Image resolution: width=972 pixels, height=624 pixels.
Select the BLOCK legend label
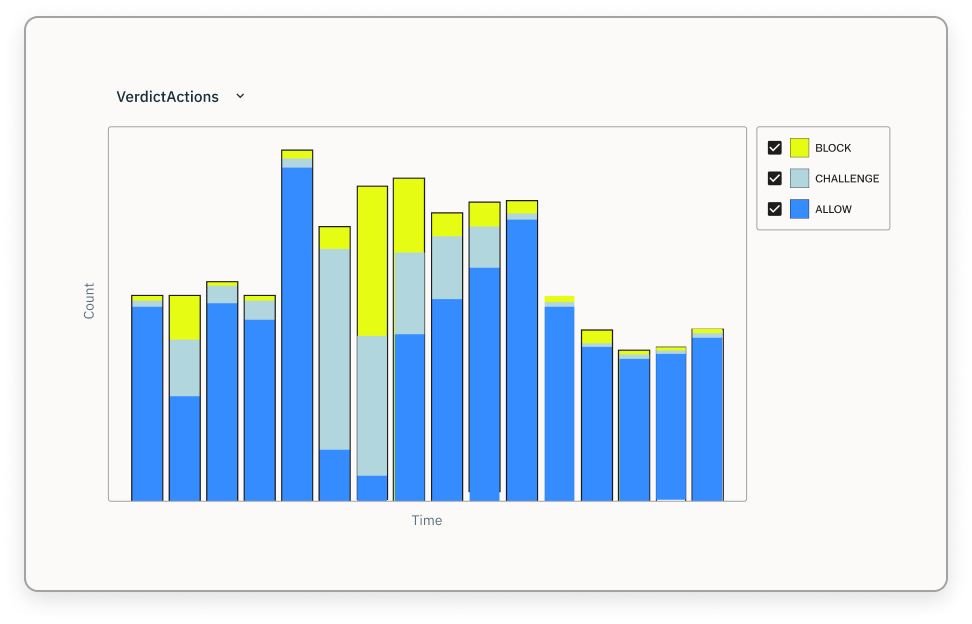coord(834,147)
